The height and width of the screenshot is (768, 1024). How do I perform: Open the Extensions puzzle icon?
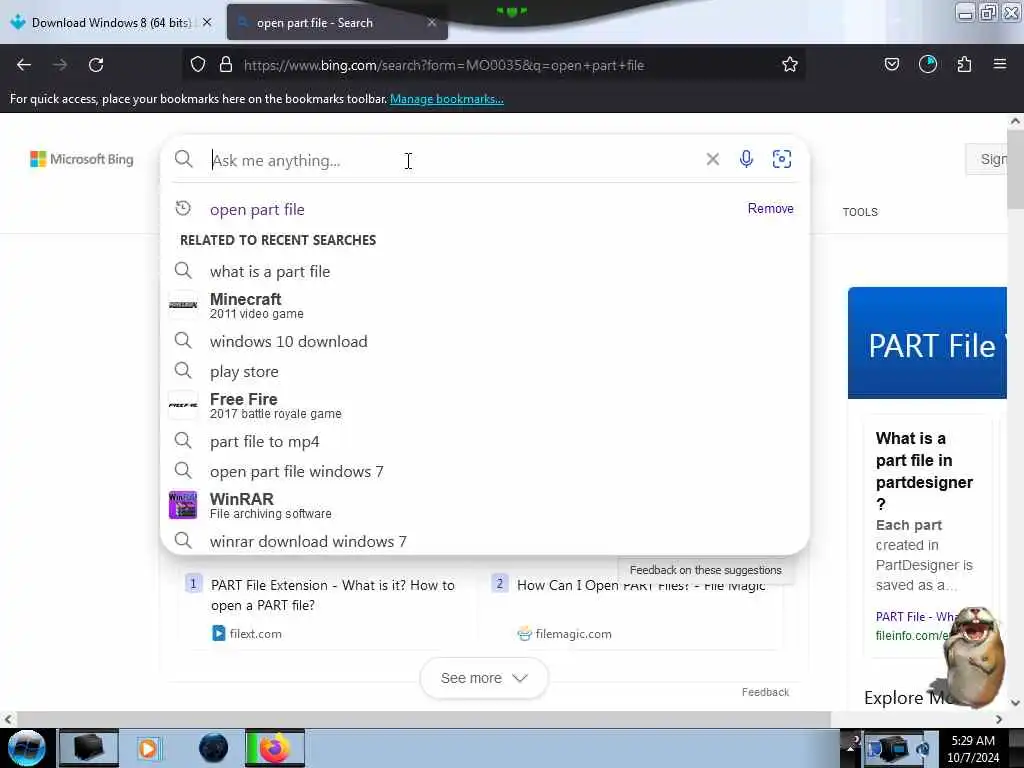[x=964, y=64]
